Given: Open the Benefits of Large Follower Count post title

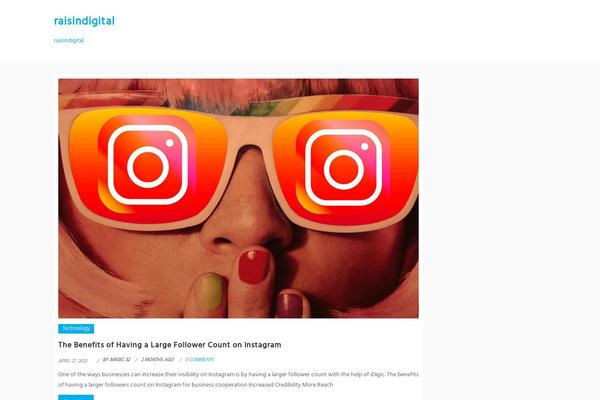Looking at the screenshot, I should (x=170, y=344).
